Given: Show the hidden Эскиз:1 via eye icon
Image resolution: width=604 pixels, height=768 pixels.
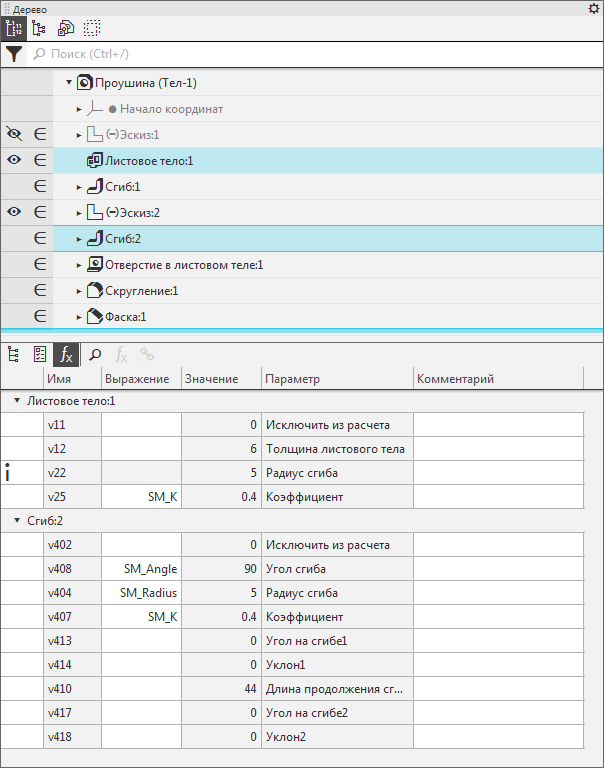Looking at the screenshot, I should [x=14, y=134].
